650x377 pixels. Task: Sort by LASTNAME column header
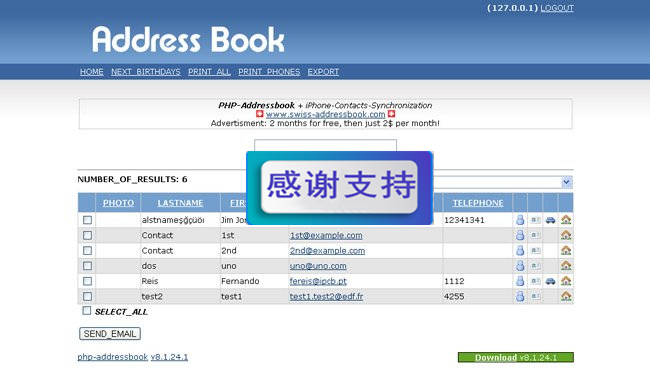(180, 203)
